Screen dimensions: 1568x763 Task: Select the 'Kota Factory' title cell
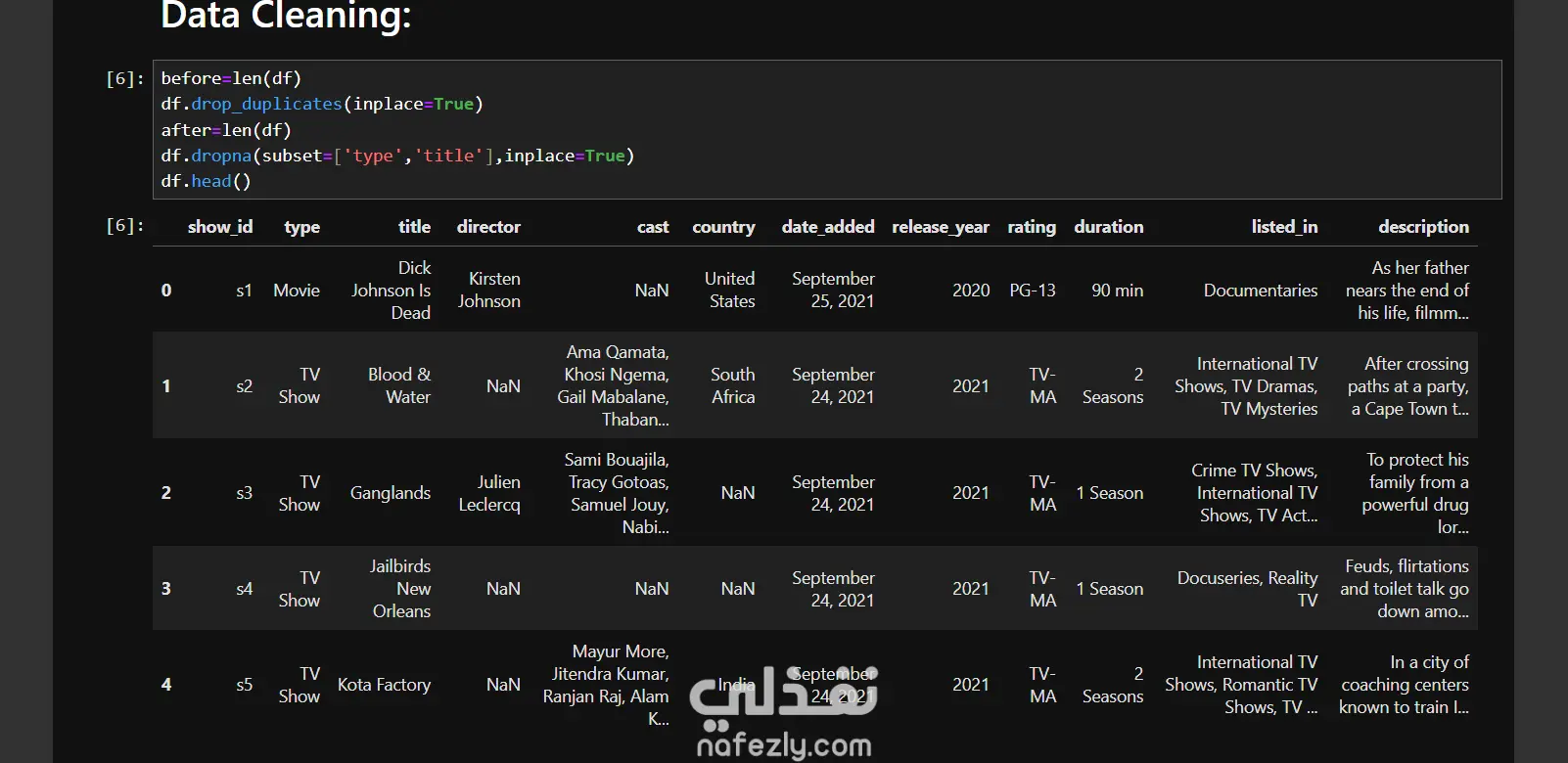coord(385,685)
